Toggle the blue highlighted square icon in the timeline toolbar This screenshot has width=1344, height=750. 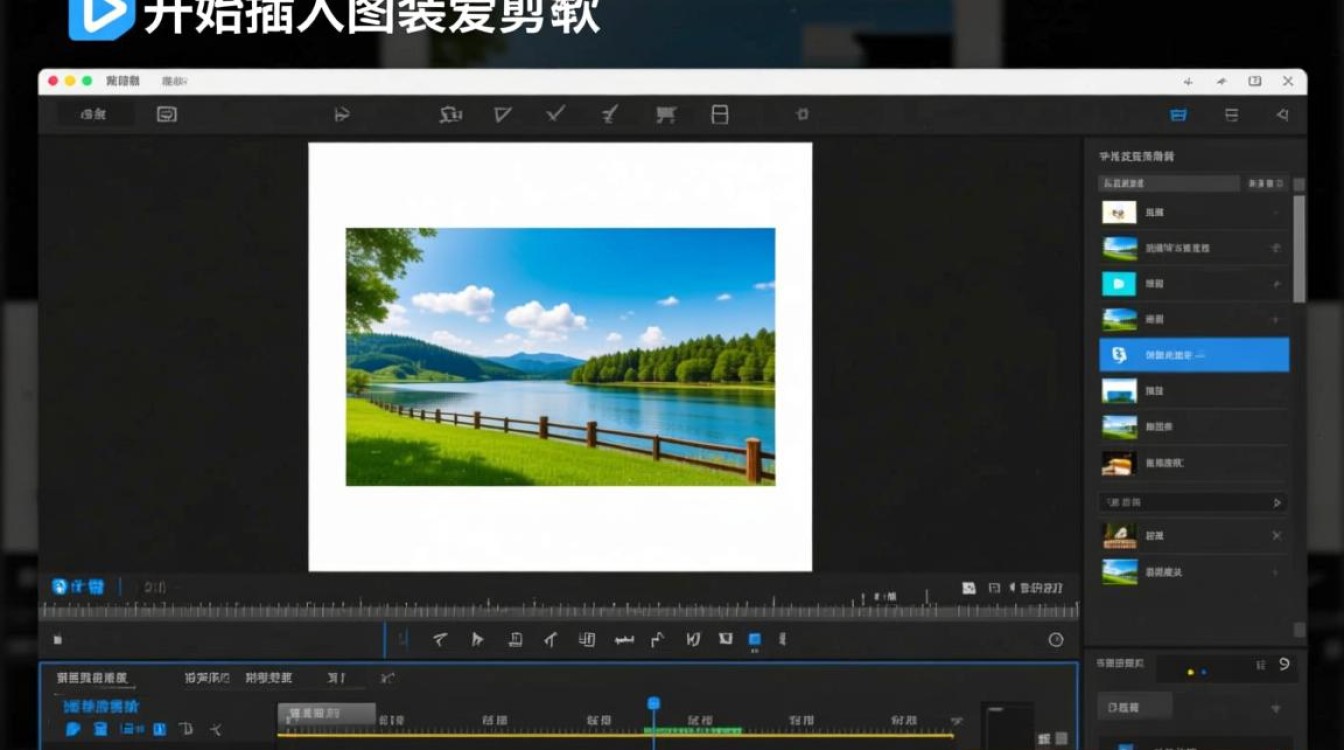pos(753,640)
